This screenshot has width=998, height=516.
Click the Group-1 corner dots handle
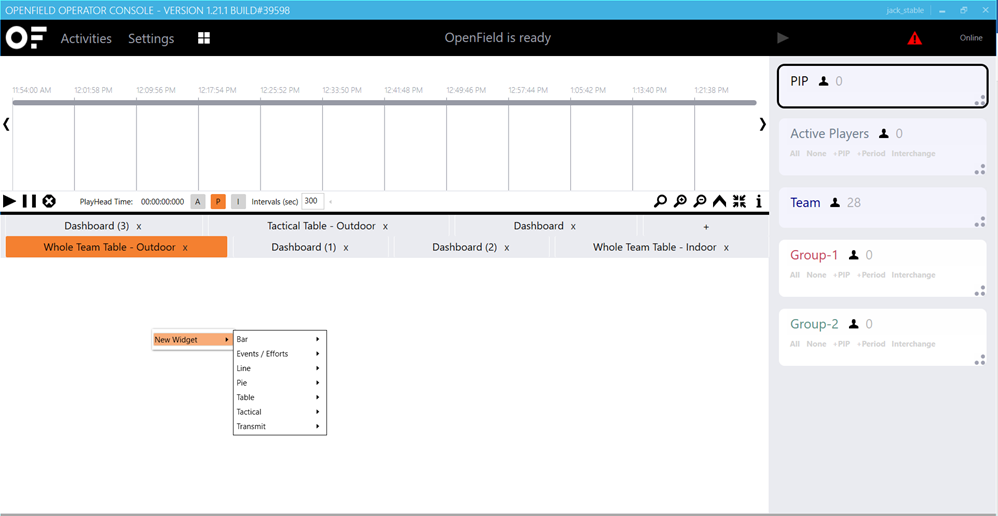980,291
